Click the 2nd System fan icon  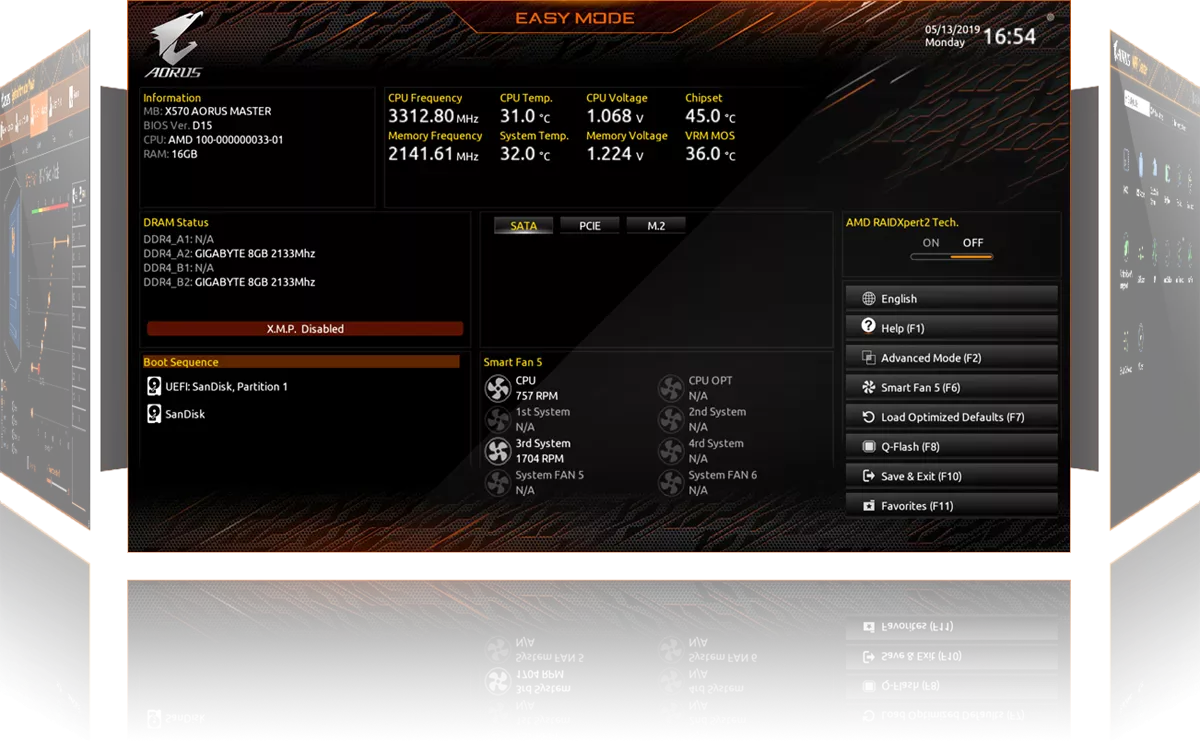coord(670,420)
